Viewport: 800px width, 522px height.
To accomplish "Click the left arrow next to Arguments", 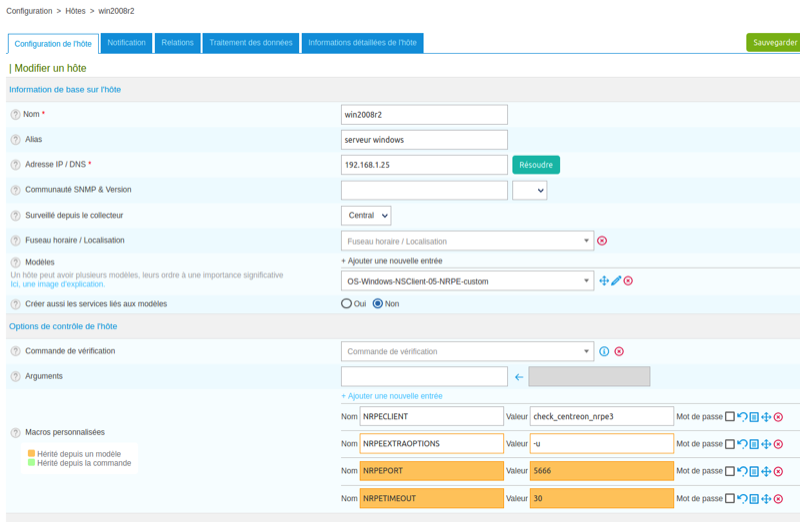I will coord(518,377).
